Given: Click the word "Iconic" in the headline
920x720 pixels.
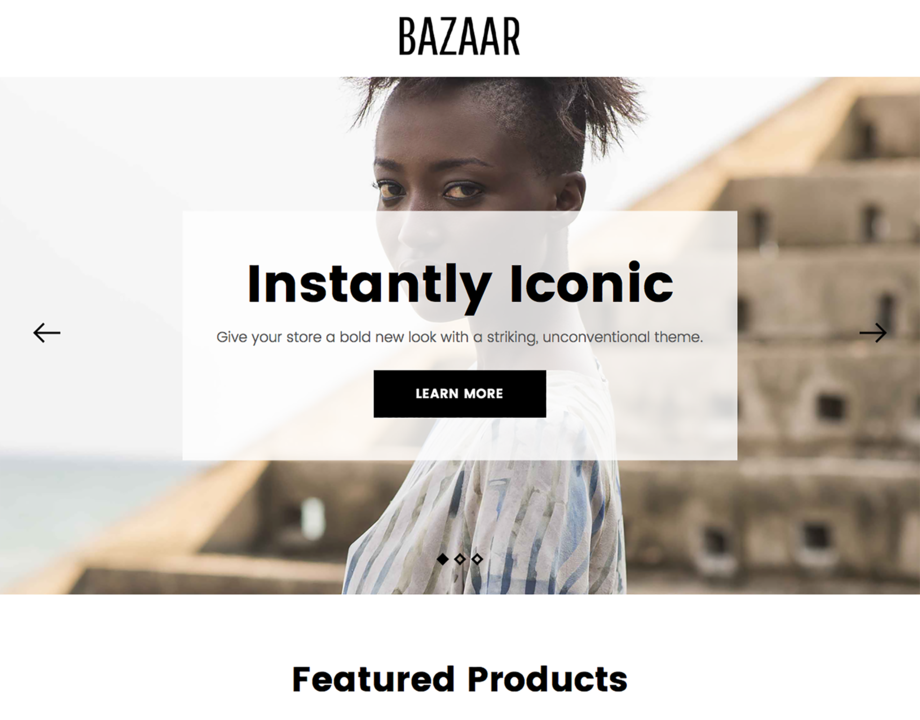Looking at the screenshot, I should click(591, 283).
